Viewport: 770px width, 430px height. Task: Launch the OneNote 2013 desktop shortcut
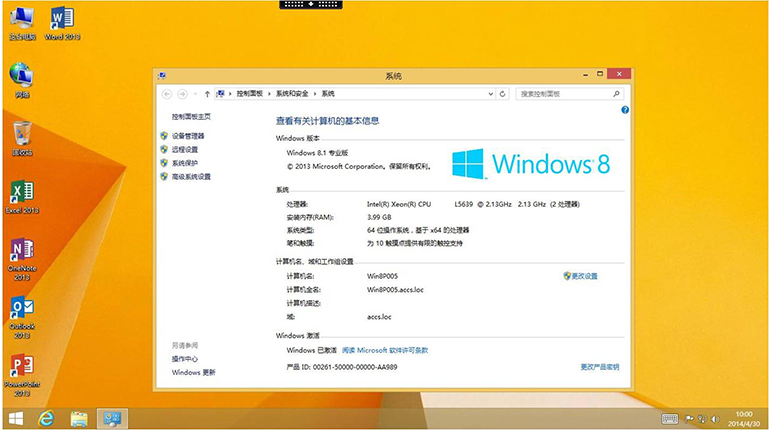click(x=22, y=259)
